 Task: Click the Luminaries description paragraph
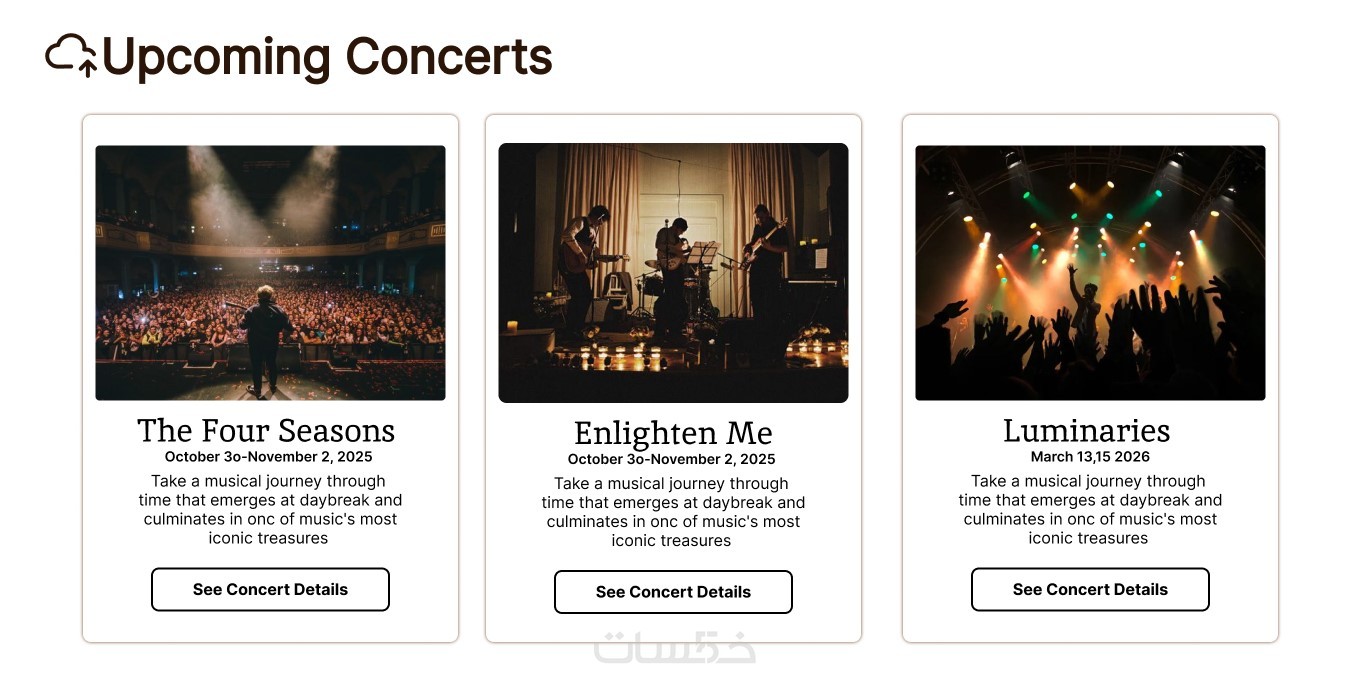tap(1089, 509)
